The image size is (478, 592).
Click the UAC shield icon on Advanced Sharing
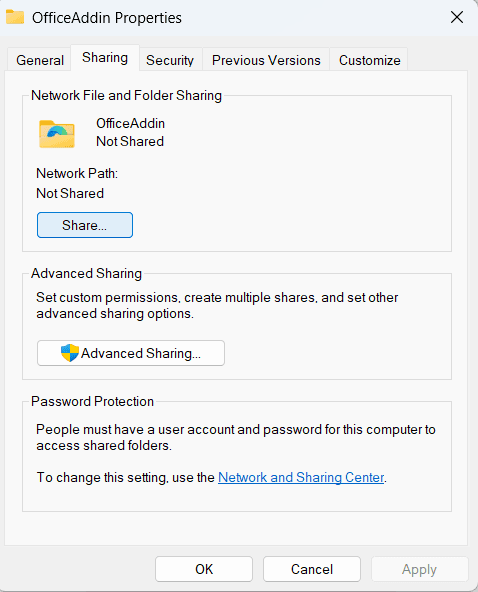click(69, 353)
